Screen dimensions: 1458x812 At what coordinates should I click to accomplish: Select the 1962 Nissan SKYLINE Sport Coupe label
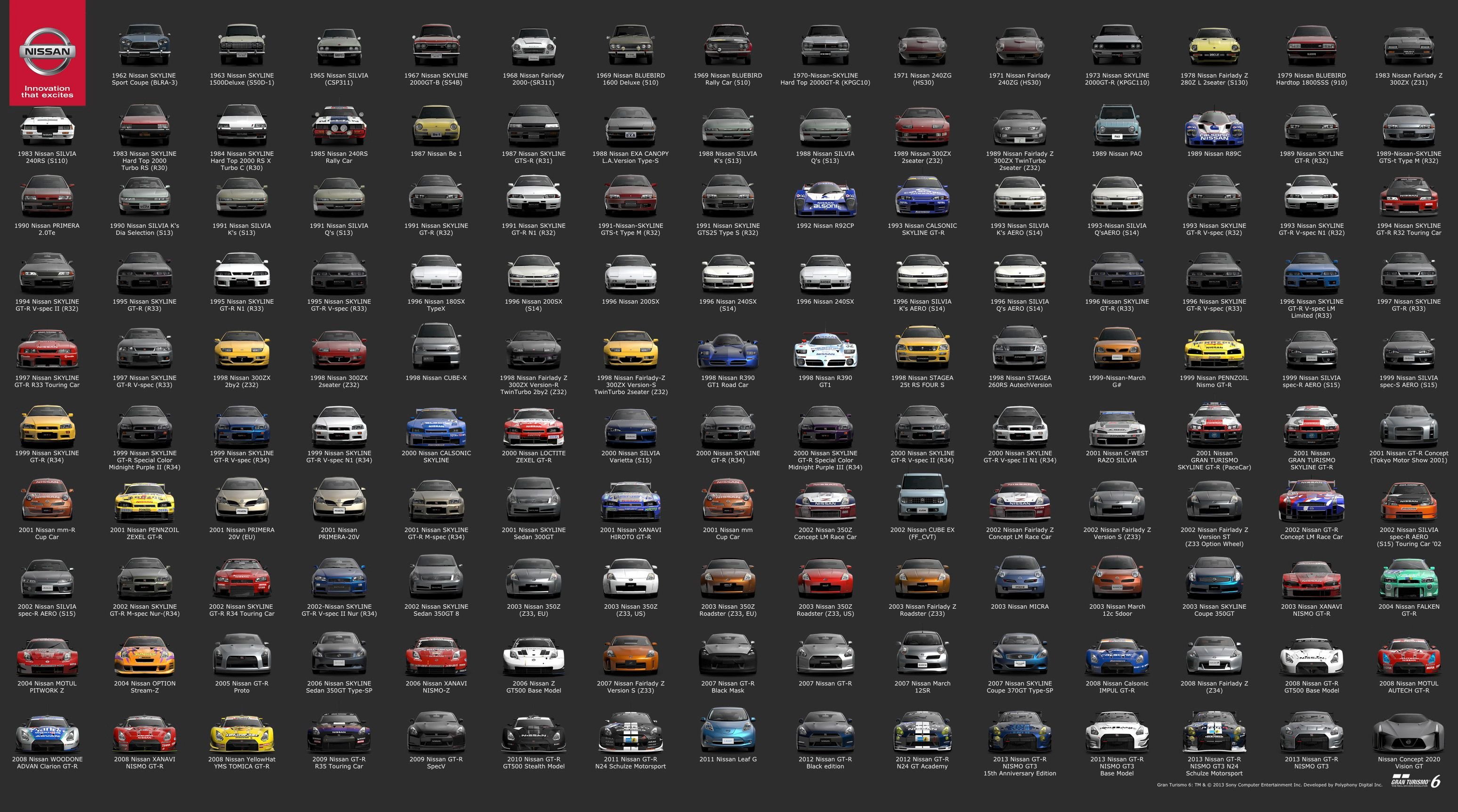click(x=144, y=79)
